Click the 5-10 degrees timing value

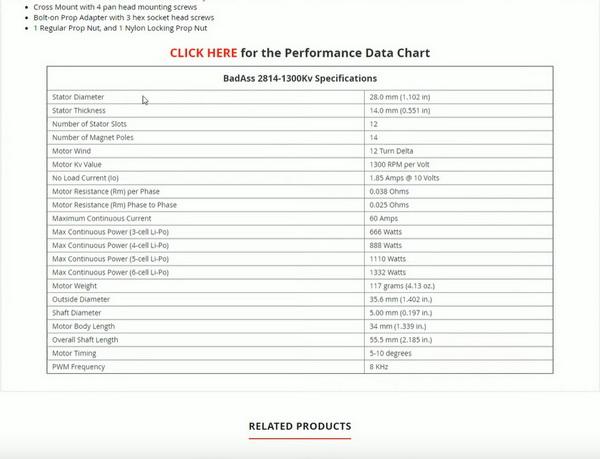pyautogui.click(x=391, y=353)
